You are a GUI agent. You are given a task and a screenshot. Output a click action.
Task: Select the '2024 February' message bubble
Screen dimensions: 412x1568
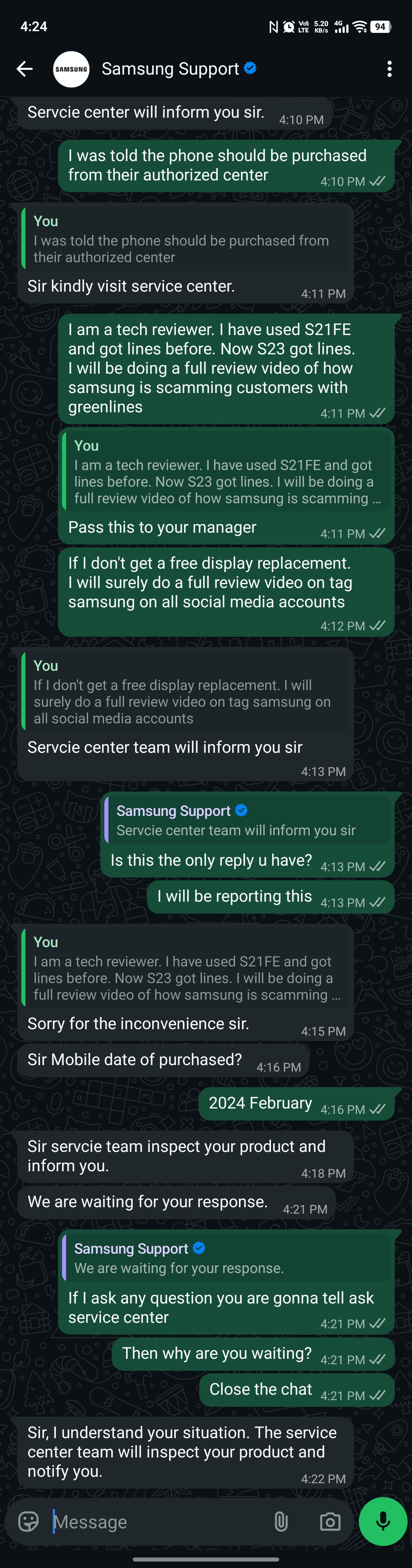pos(296,1103)
